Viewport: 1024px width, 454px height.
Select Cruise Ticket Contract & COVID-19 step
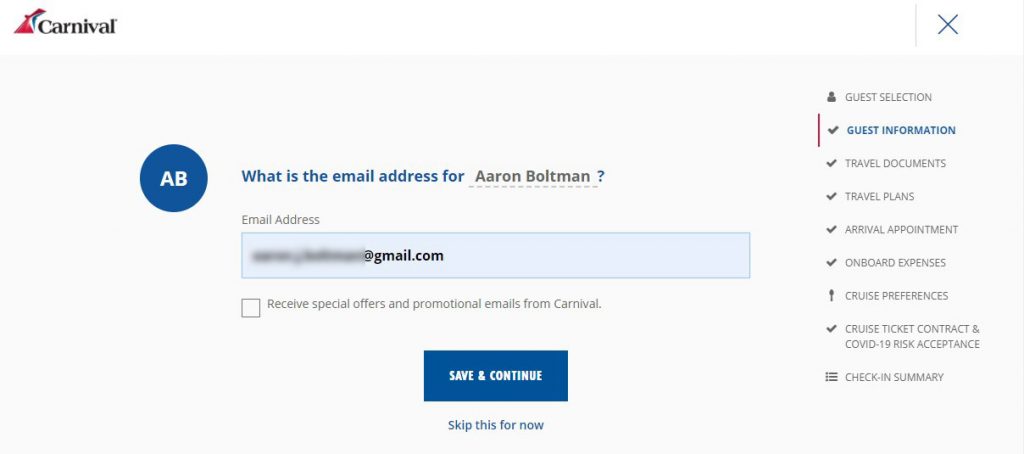pyautogui.click(x=911, y=336)
